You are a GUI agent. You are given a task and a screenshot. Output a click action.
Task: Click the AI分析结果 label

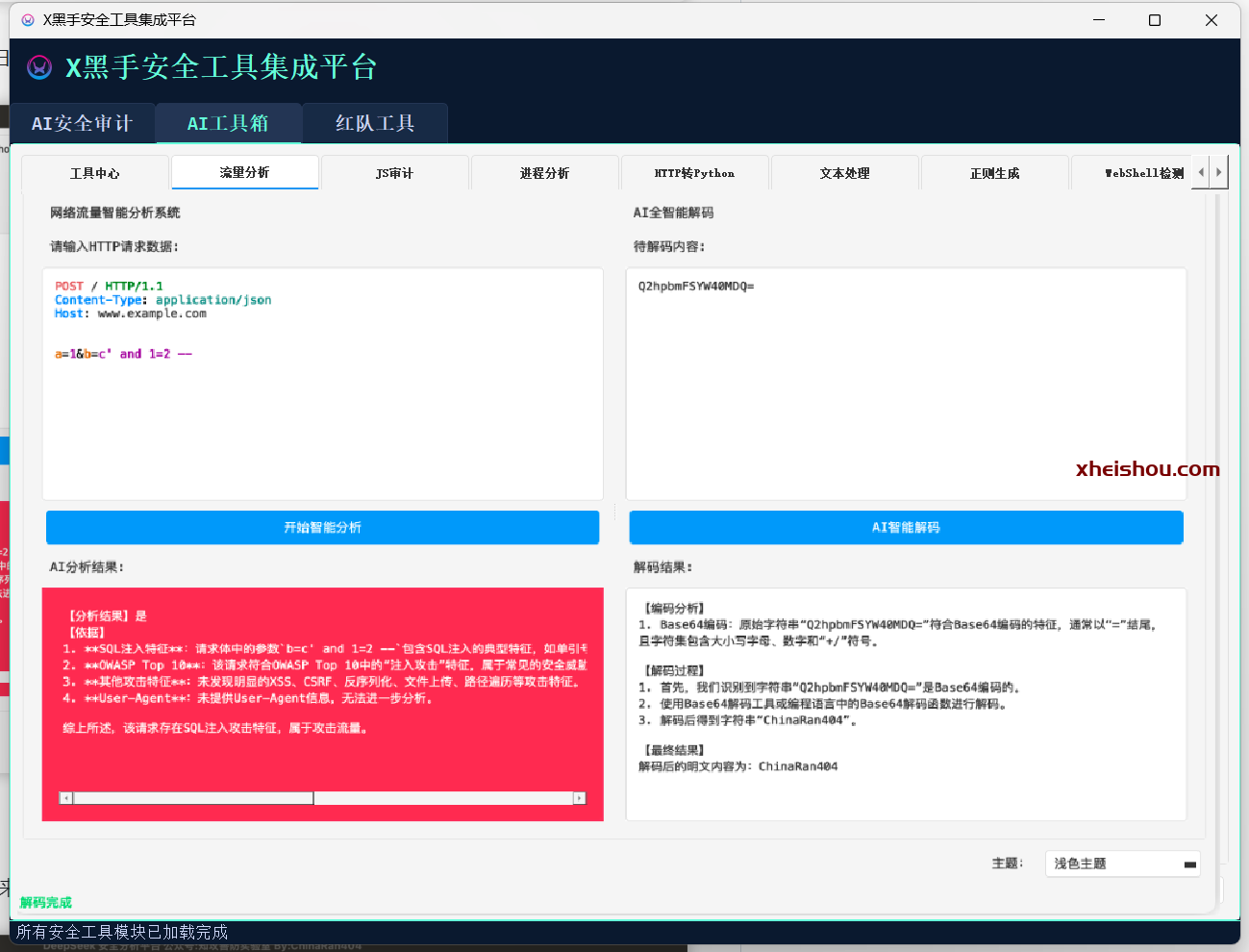click(87, 567)
